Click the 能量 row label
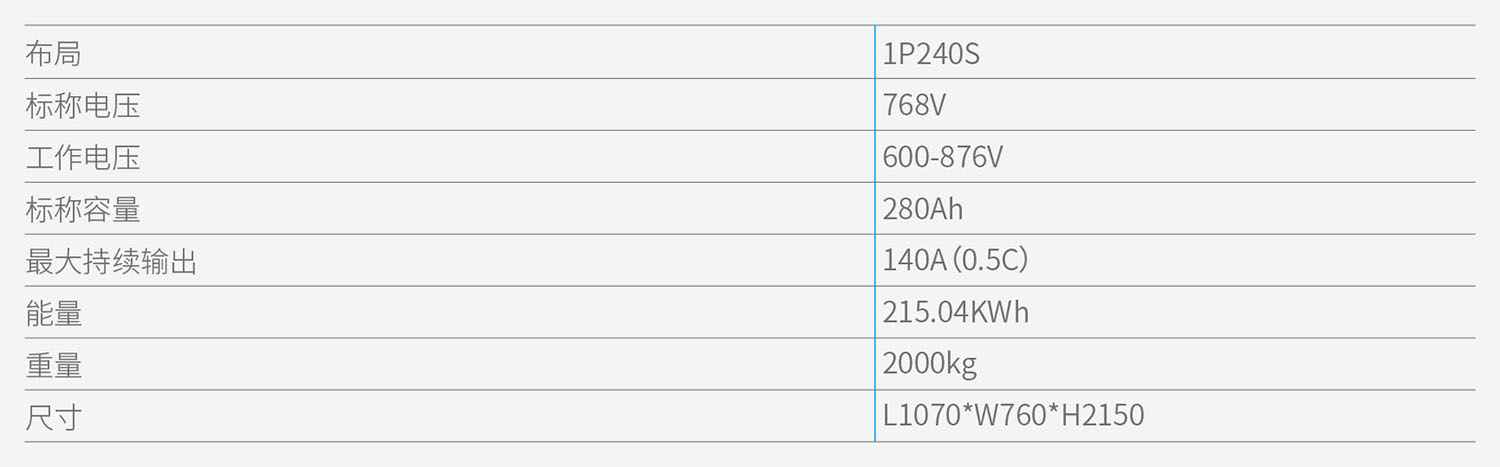 [53, 313]
